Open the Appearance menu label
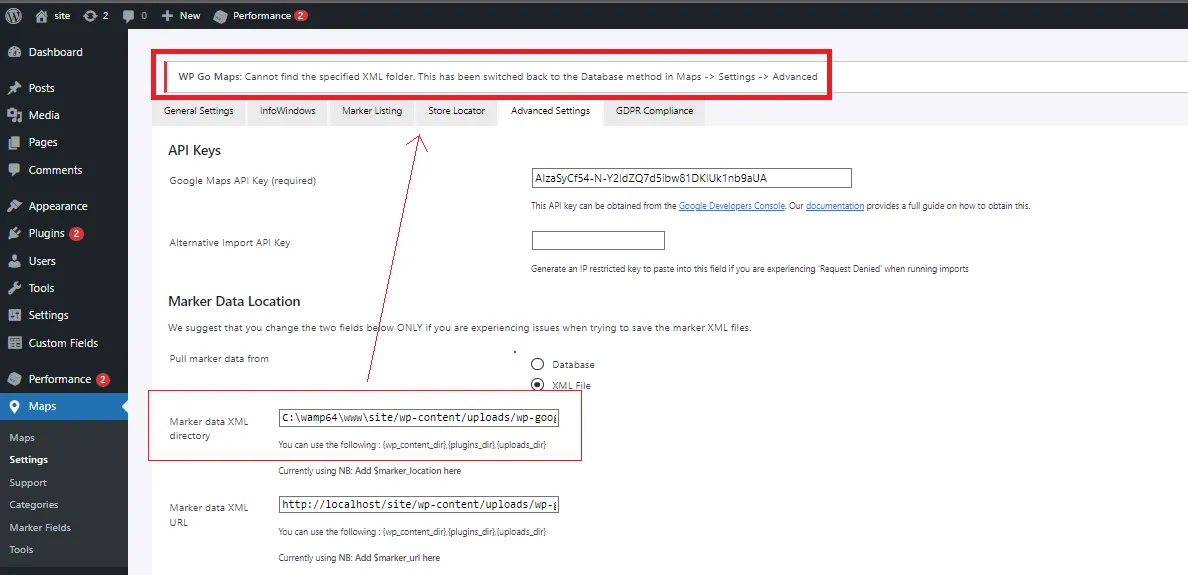The image size is (1188, 575). tap(58, 206)
